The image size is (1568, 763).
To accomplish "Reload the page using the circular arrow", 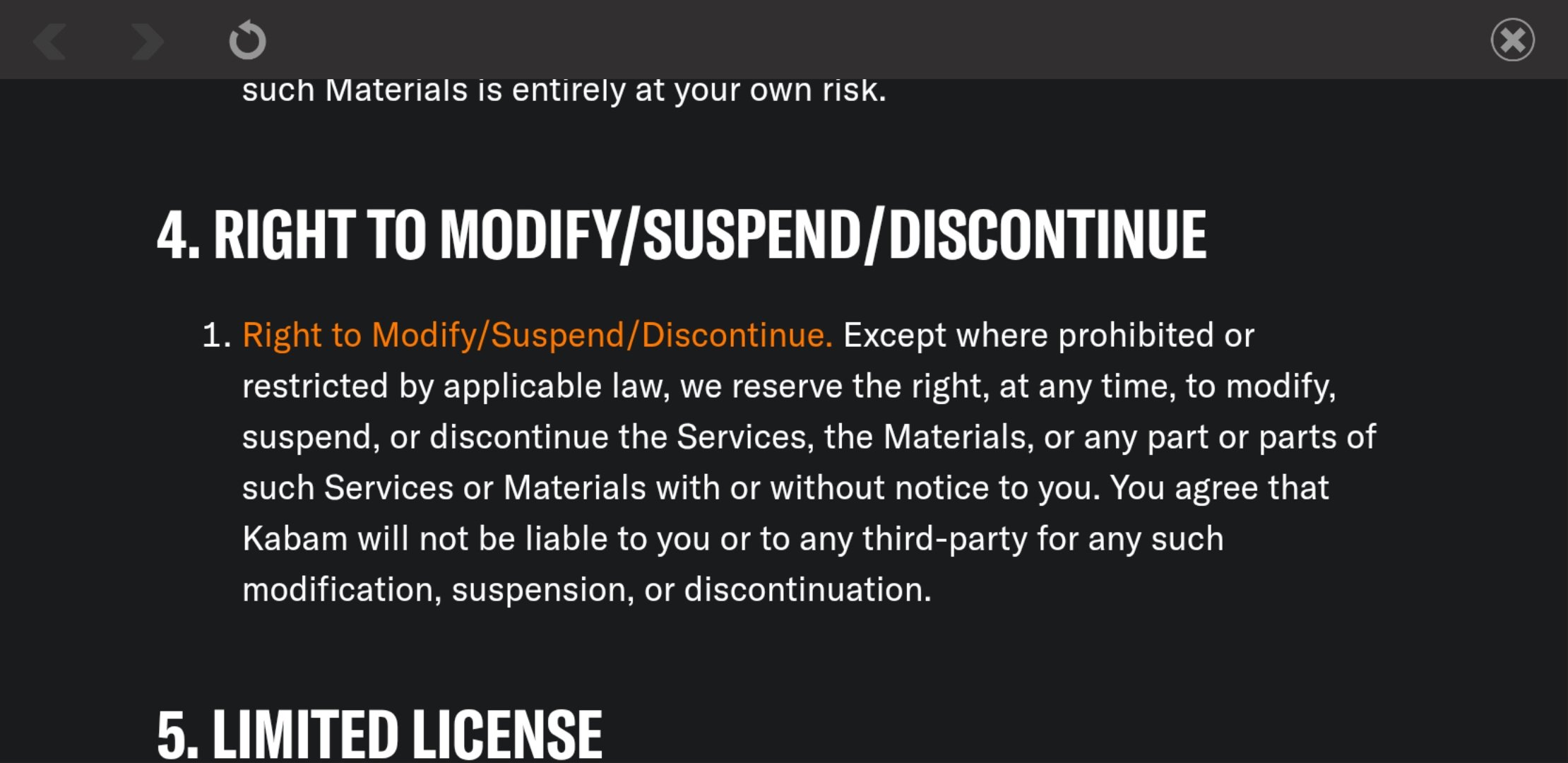I will tap(247, 40).
